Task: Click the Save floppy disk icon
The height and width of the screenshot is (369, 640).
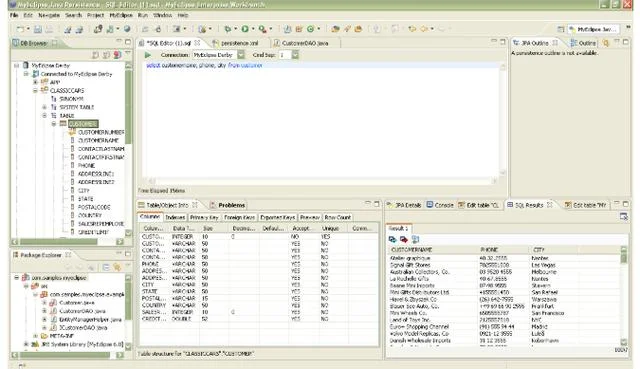Action: (38, 29)
